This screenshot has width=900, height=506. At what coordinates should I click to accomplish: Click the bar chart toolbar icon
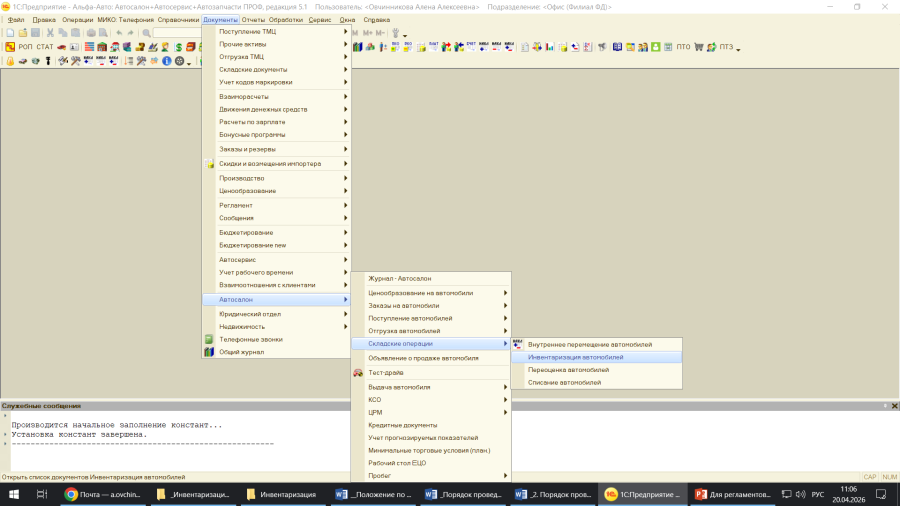(x=549, y=47)
